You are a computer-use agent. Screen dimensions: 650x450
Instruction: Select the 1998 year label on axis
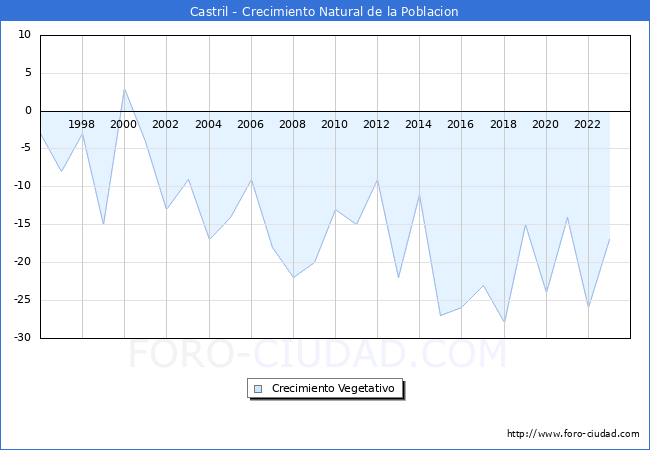click(82, 125)
